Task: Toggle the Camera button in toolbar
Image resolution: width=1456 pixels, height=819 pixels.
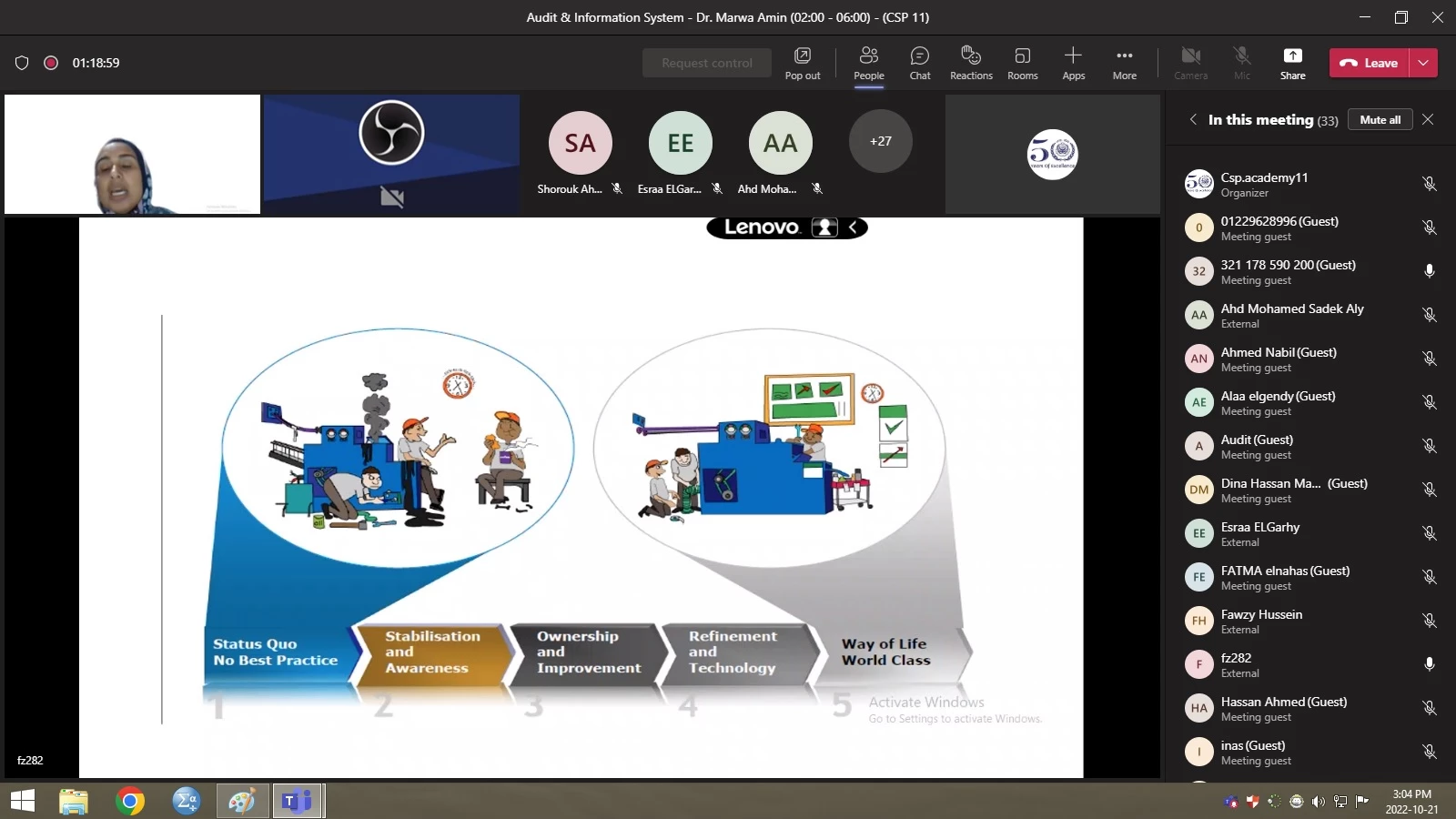Action: [x=1190, y=63]
